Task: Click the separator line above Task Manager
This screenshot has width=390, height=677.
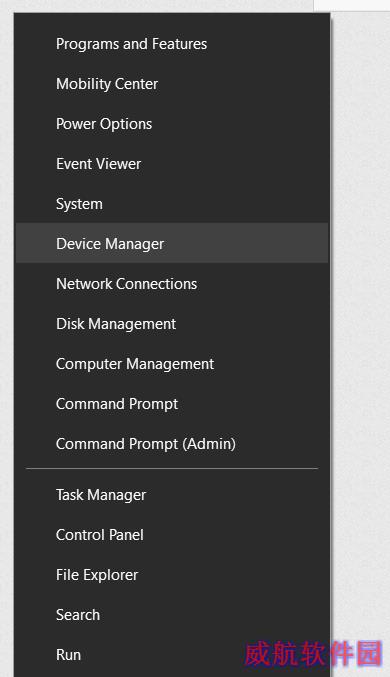Action: (x=172, y=468)
